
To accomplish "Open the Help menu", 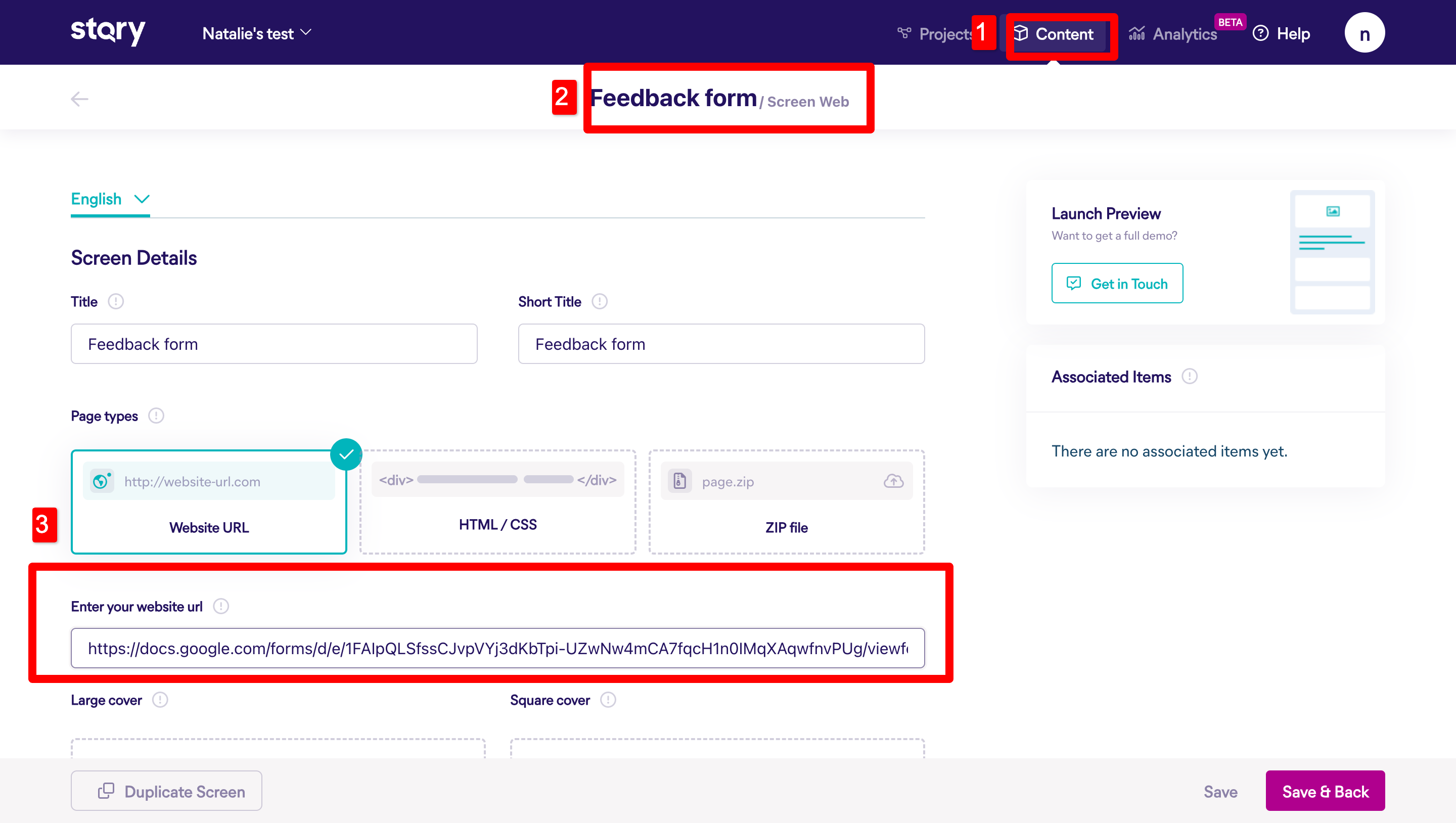I will coord(1282,33).
